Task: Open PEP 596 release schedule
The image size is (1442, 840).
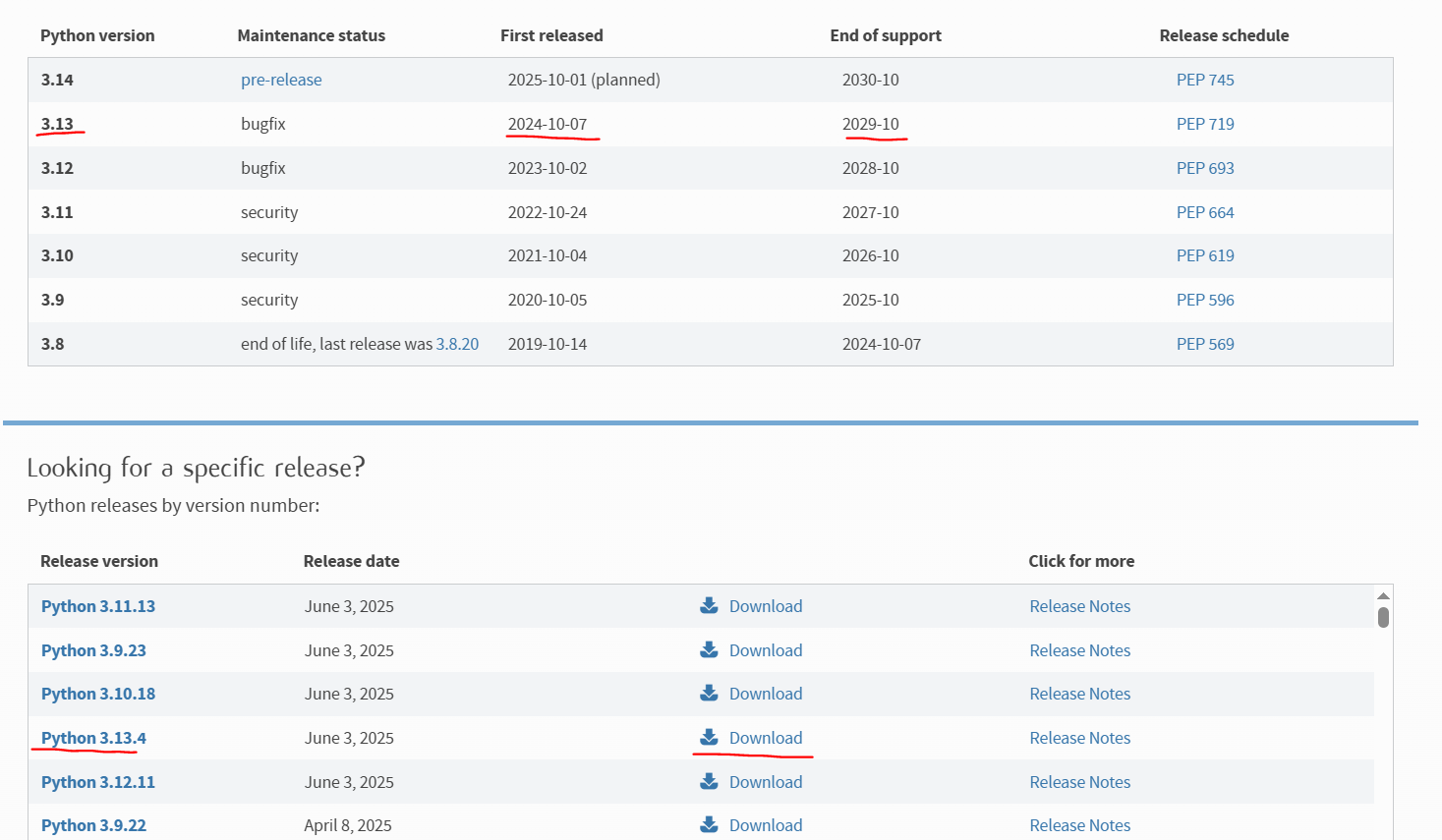Action: coord(1205,300)
